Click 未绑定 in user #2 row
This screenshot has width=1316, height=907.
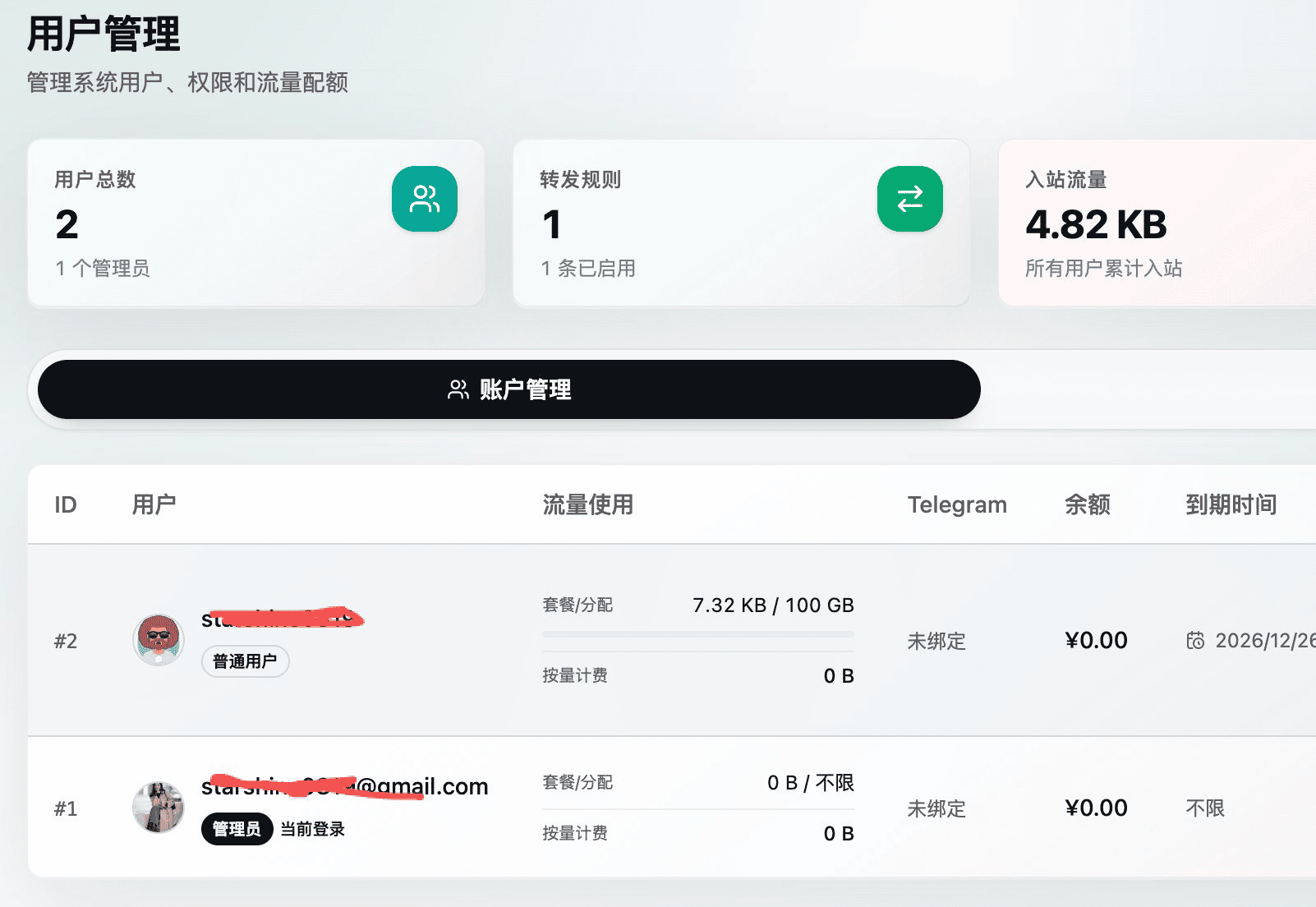[936, 641]
